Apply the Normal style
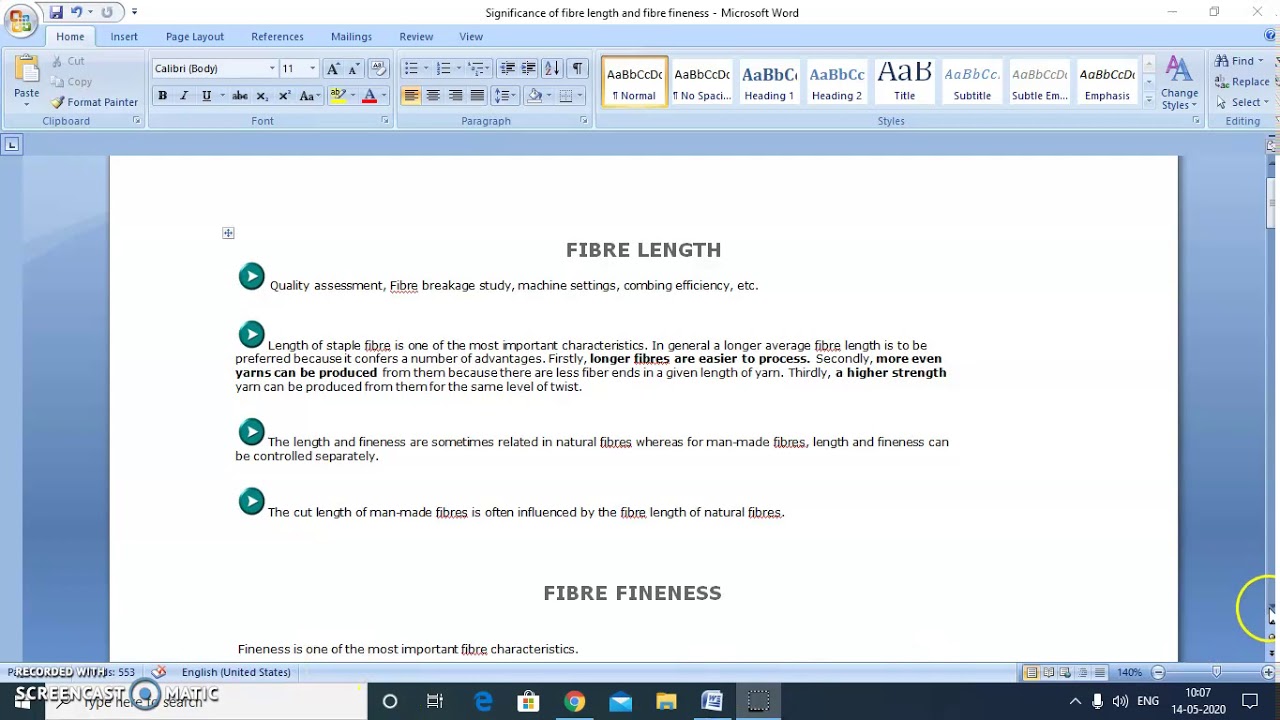1280x720 pixels. [x=634, y=81]
